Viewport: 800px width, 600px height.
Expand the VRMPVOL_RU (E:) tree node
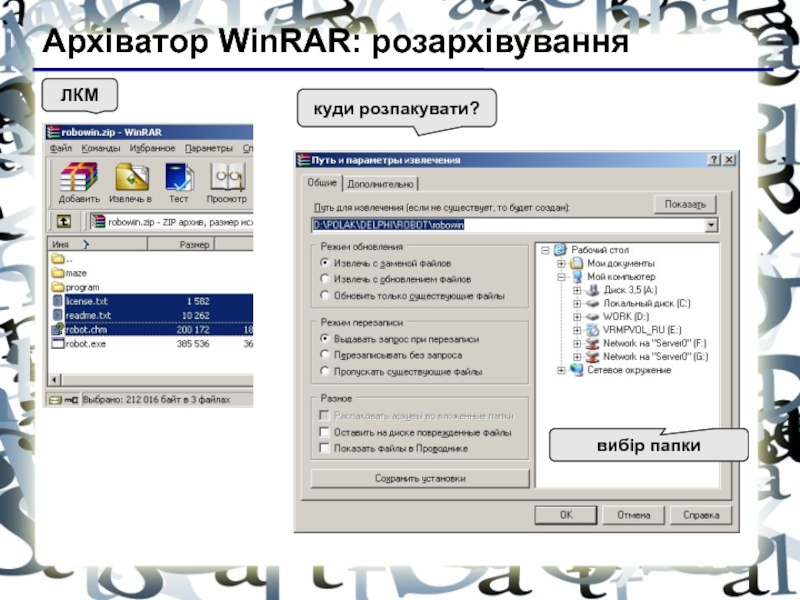tap(577, 330)
